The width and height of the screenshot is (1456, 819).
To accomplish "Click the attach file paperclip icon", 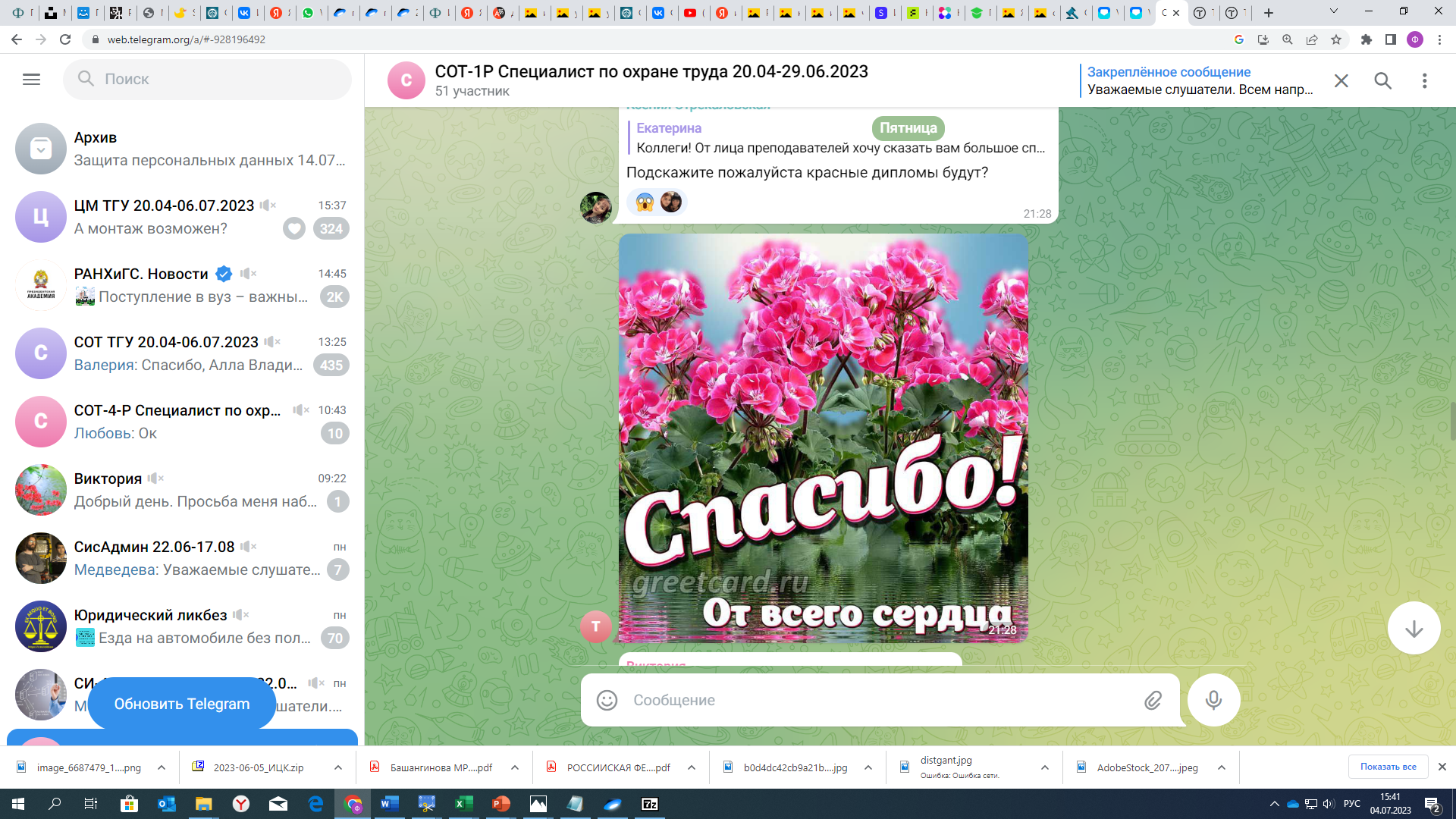I will [x=1153, y=700].
